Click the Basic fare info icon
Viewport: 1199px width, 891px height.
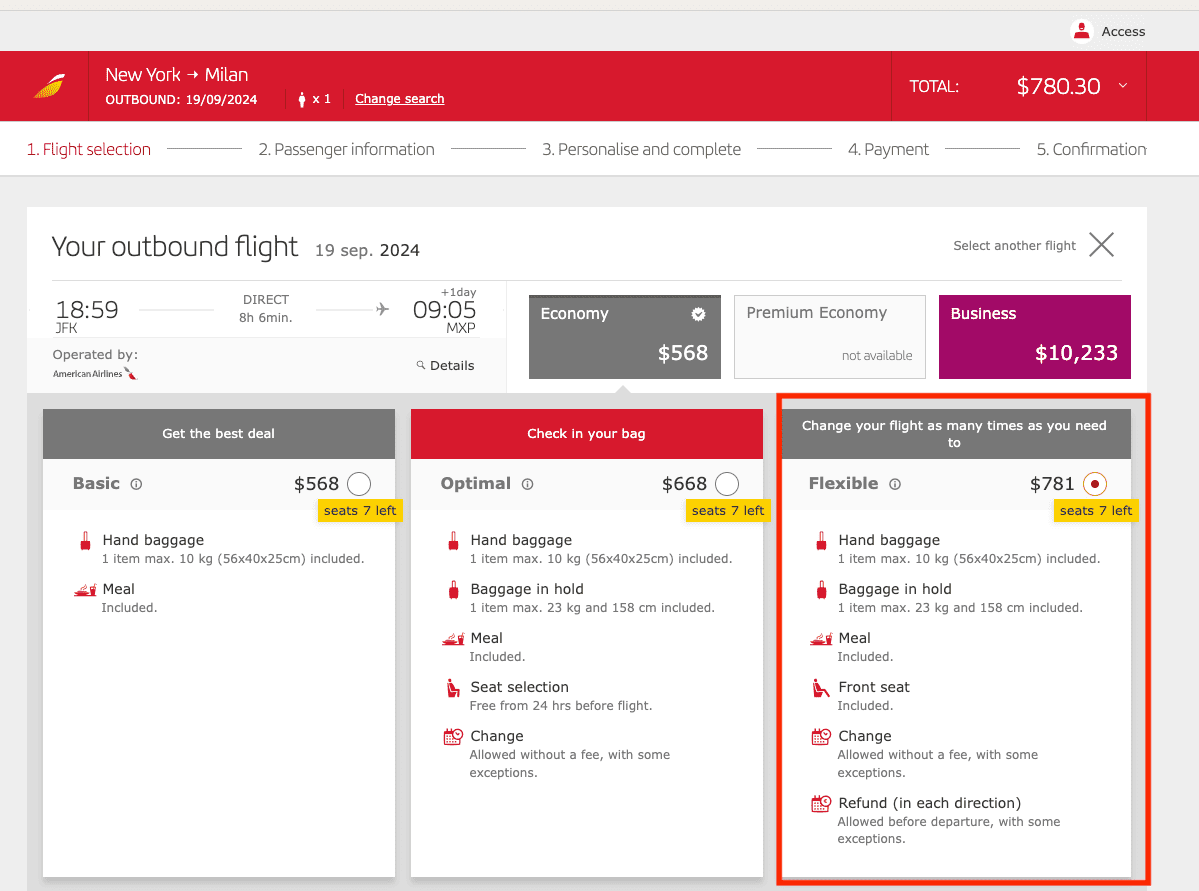(137, 484)
